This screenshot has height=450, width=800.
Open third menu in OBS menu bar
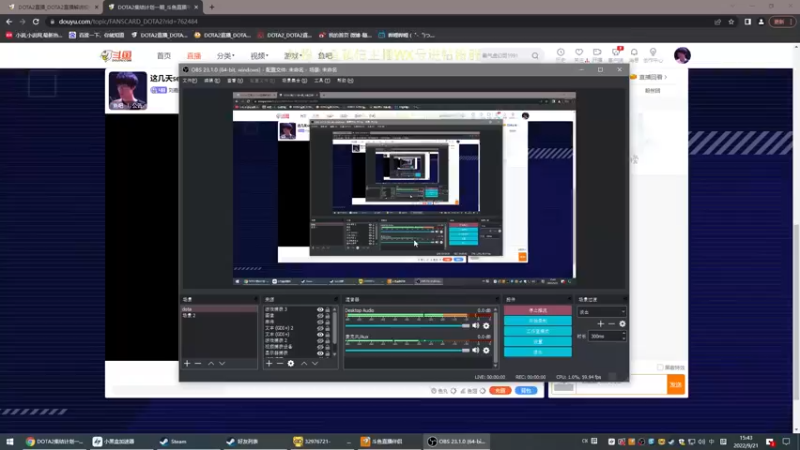click(x=235, y=81)
